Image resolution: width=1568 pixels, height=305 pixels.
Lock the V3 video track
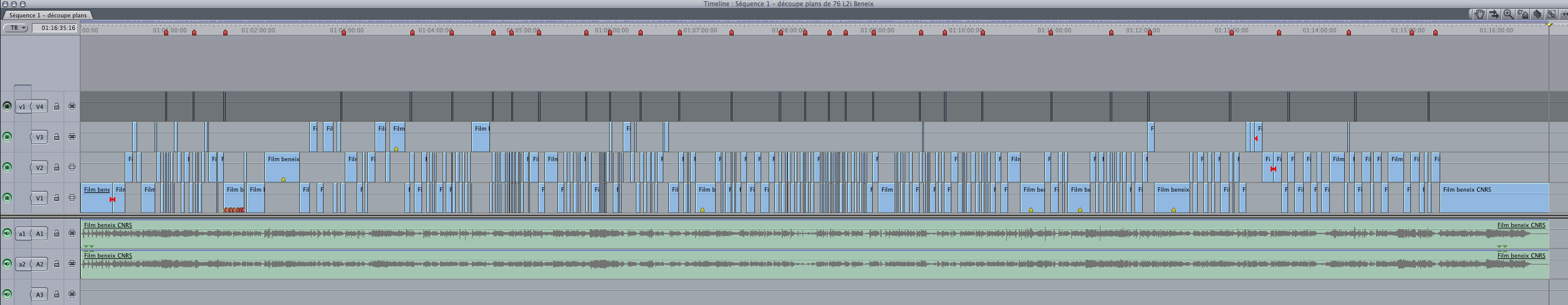57,137
